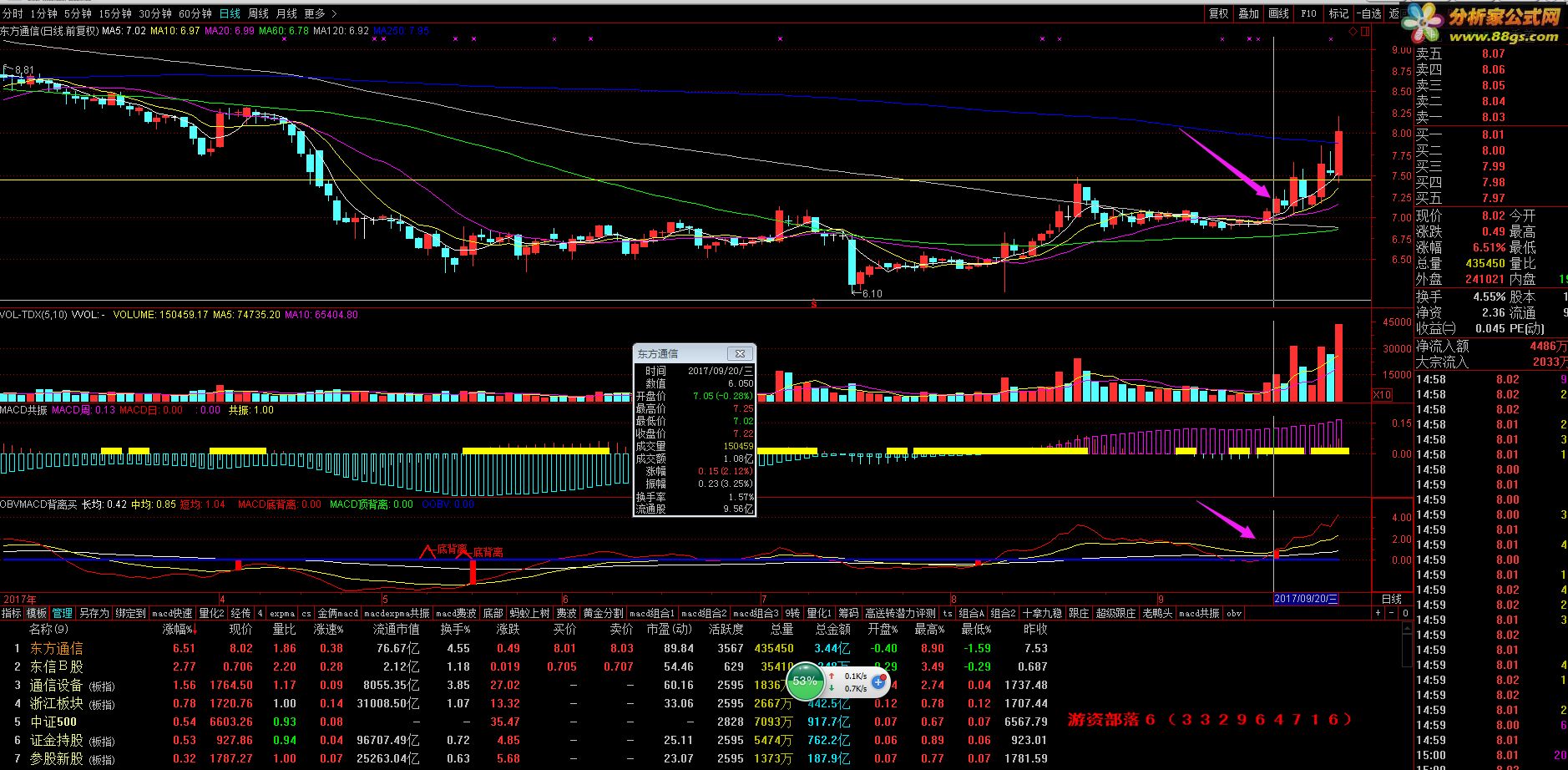This screenshot has height=770, width=1568.
Task: Select the 黄金分割 indicator
Action: (x=603, y=613)
